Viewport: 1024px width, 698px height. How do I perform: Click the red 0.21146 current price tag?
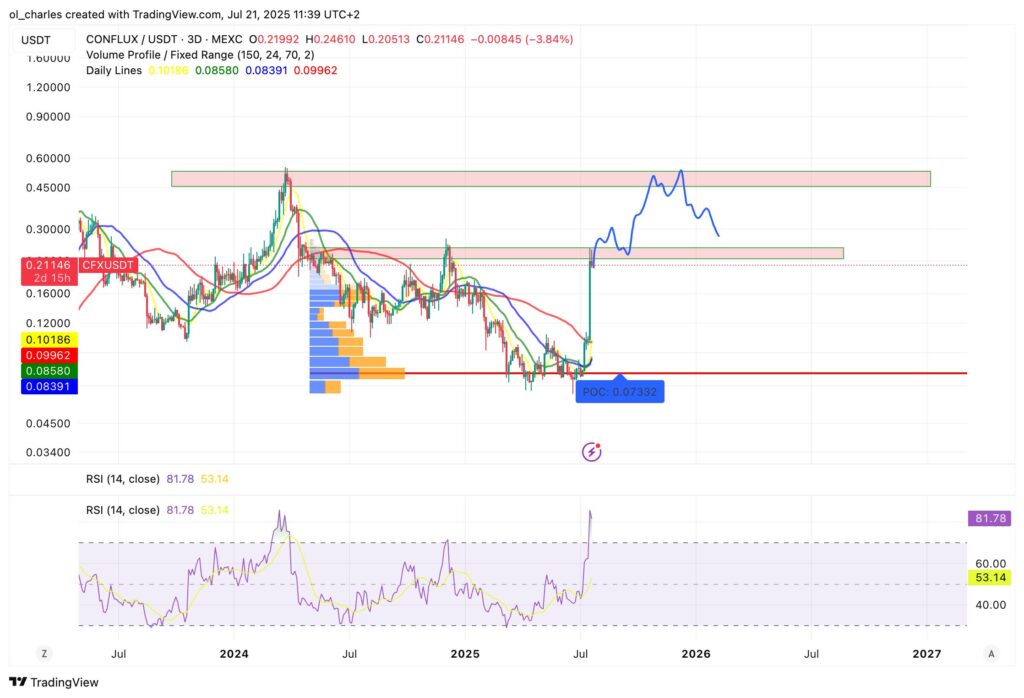pyautogui.click(x=46, y=265)
